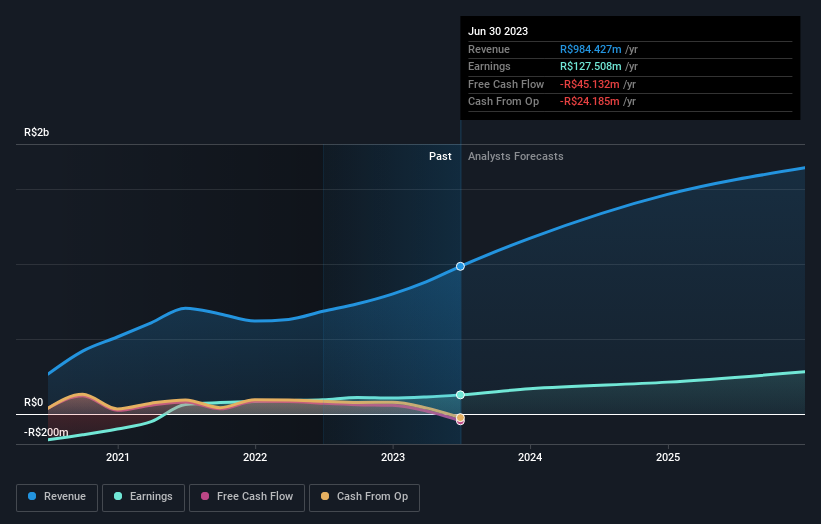Screen dimensions: 821x524
Task: Toggle the Revenue legend button
Action: click(57, 497)
